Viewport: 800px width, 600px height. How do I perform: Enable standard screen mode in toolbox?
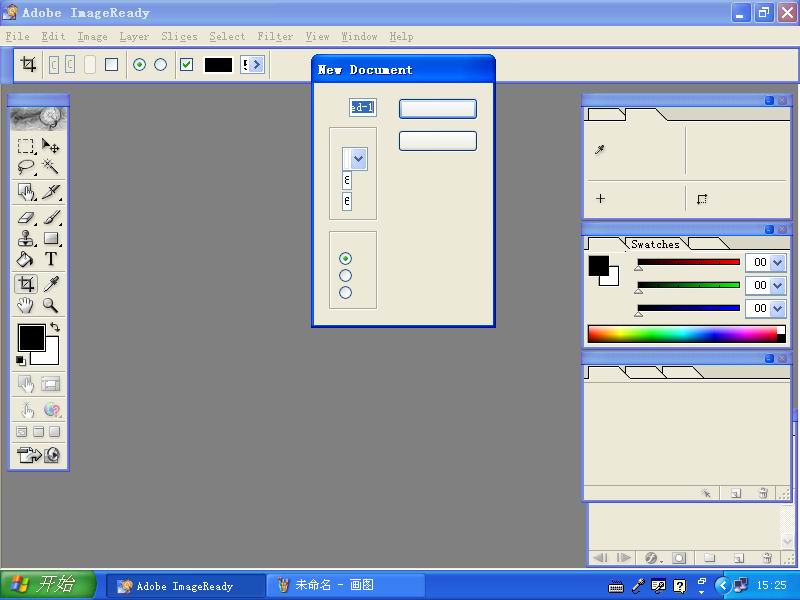tap(21, 432)
